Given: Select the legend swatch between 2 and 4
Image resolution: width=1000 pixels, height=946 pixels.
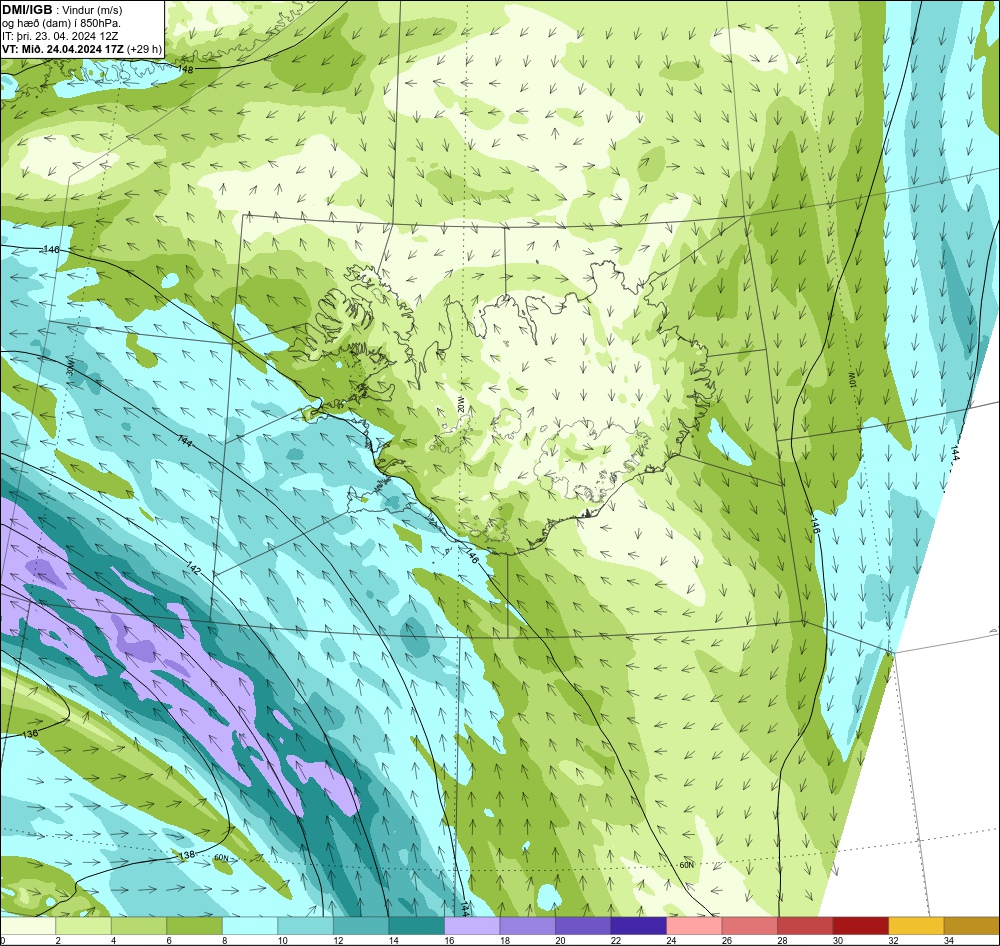Looking at the screenshot, I should [x=84, y=926].
